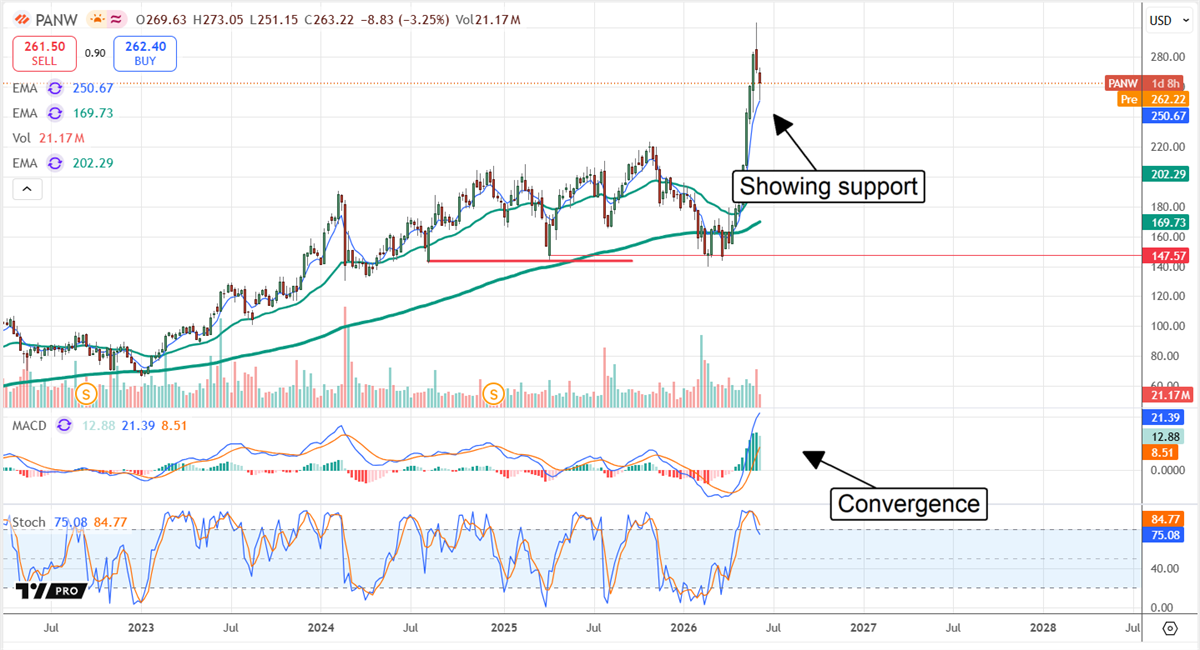Viewport: 1200px width, 650px height.
Task: Click the red 147.57 axis price tag
Action: pos(1165,256)
